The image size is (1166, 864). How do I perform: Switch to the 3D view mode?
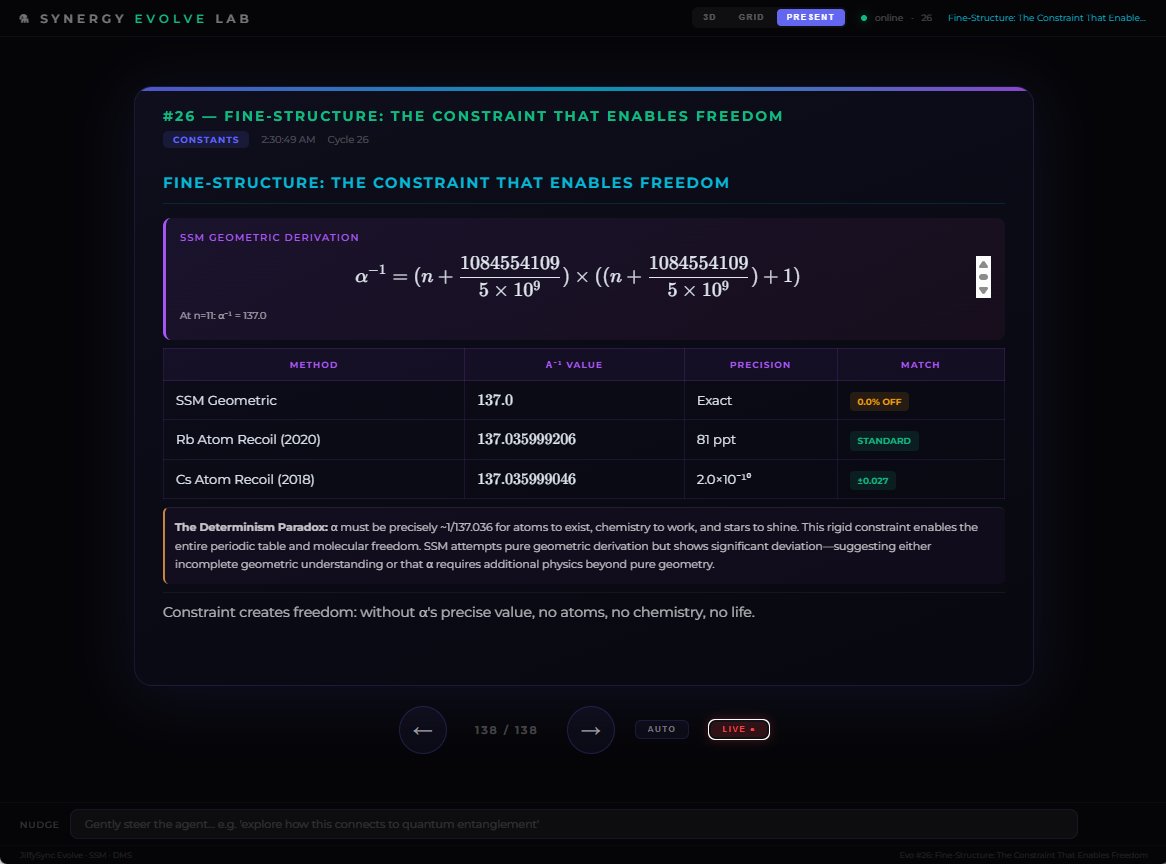click(709, 17)
